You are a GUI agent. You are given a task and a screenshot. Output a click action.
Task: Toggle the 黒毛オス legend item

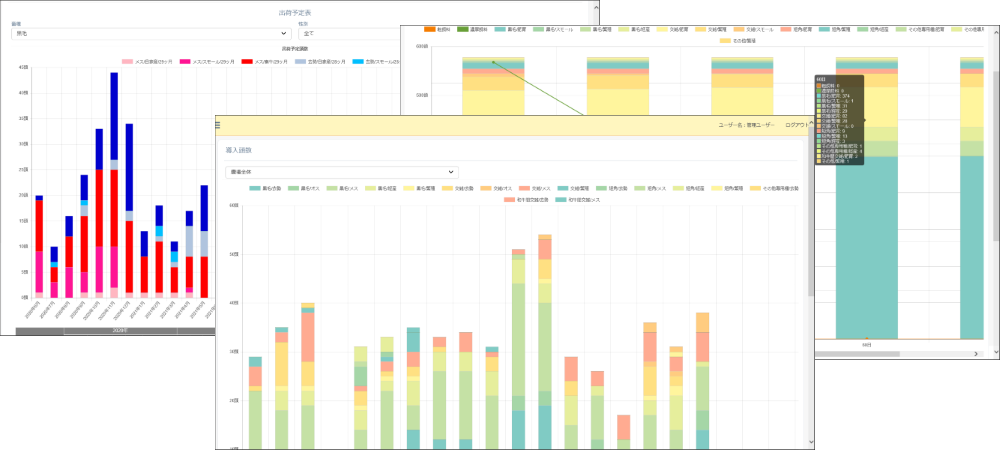click(304, 188)
